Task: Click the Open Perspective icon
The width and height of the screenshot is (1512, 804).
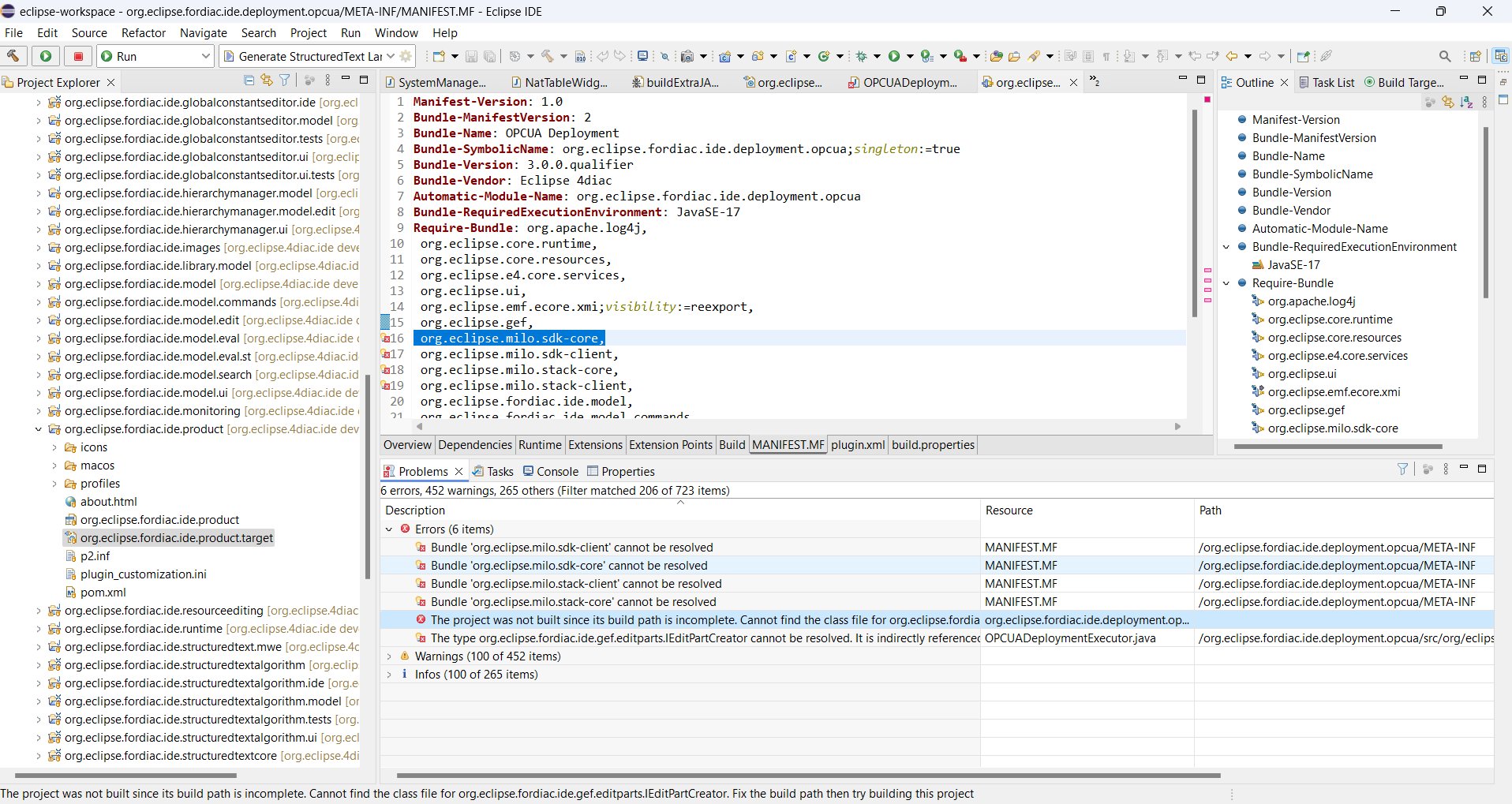Action: 1474,56
